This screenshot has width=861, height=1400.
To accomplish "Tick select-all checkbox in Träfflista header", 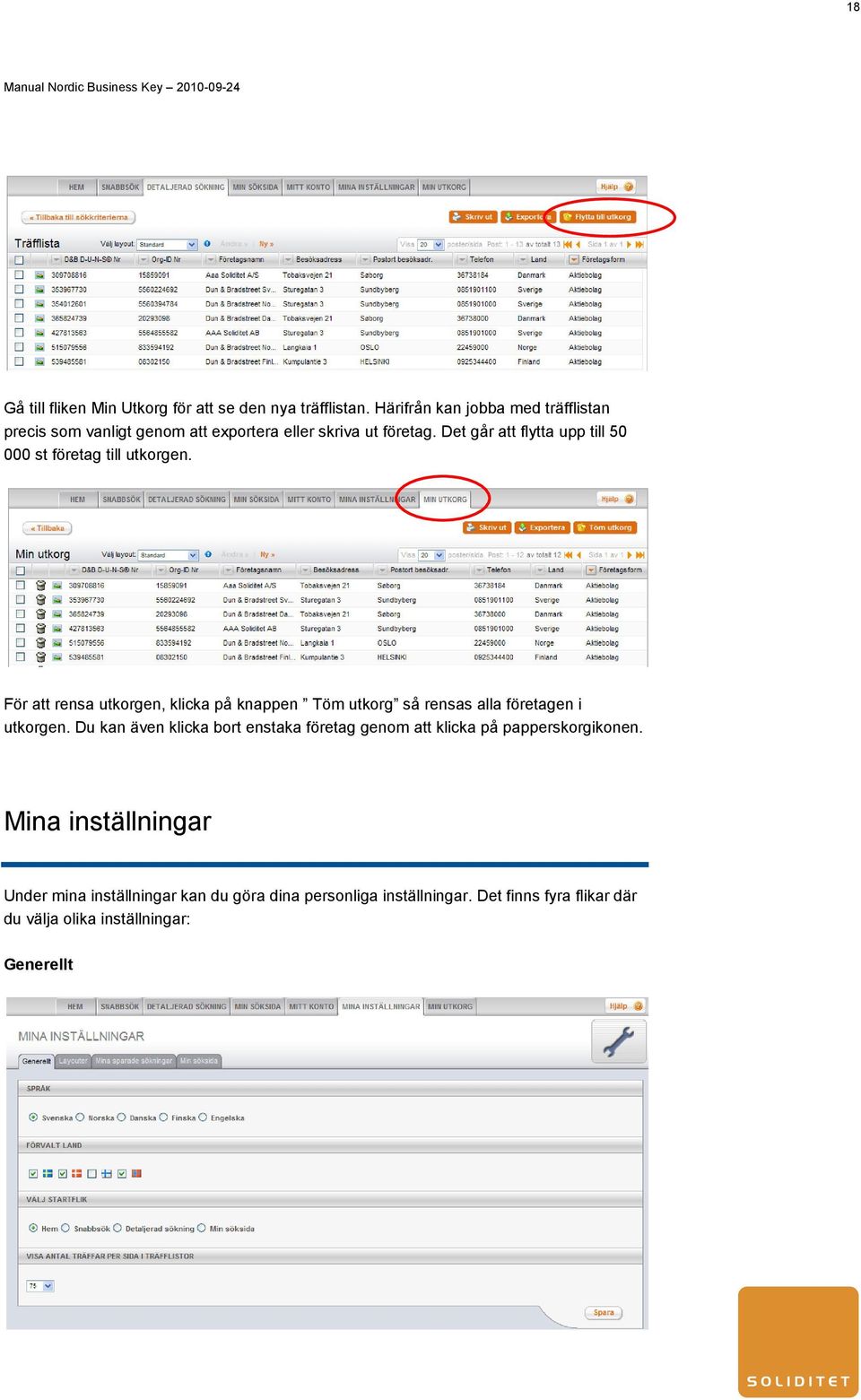I will [19, 260].
